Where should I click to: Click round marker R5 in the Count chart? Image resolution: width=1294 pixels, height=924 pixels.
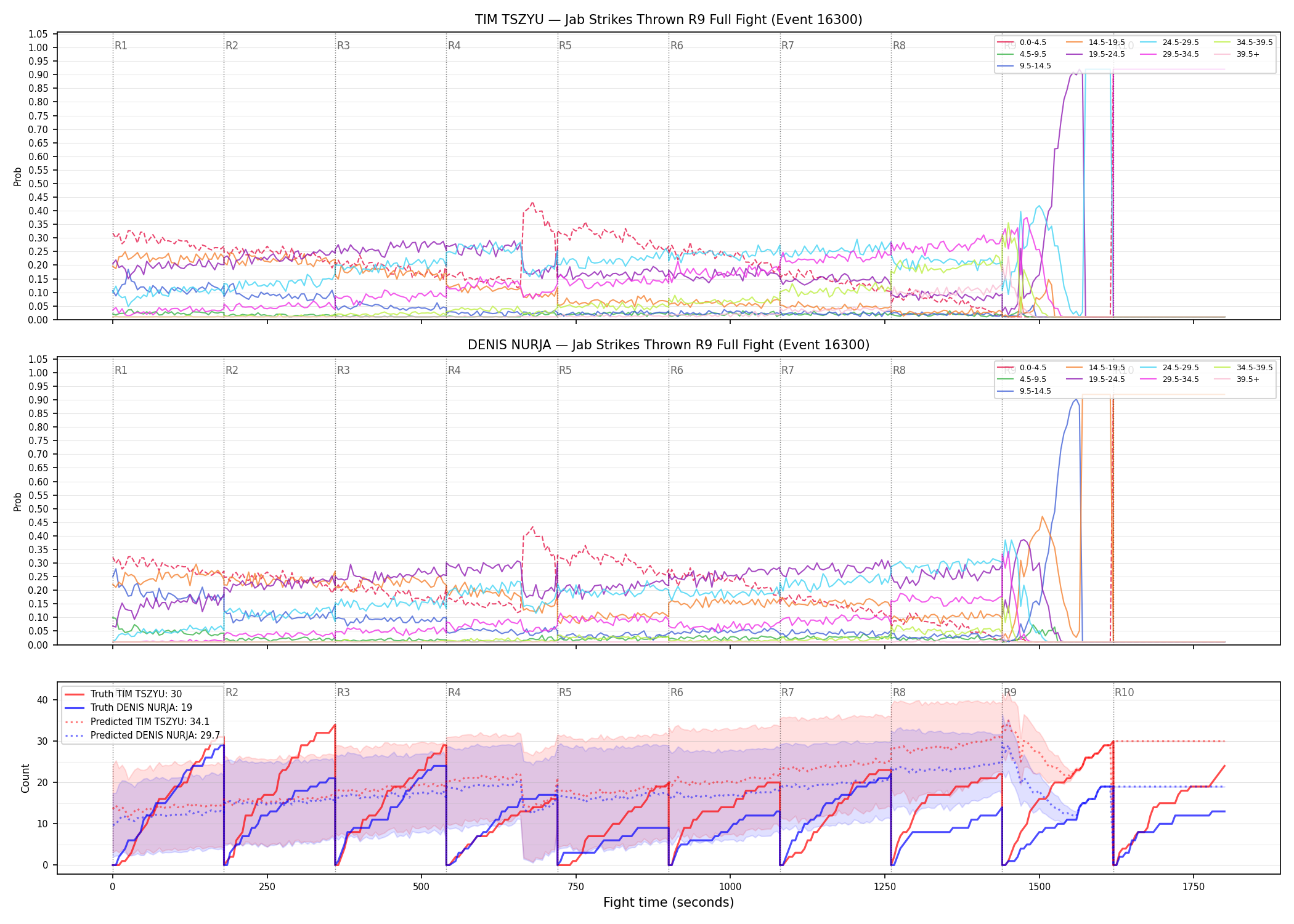565,692
